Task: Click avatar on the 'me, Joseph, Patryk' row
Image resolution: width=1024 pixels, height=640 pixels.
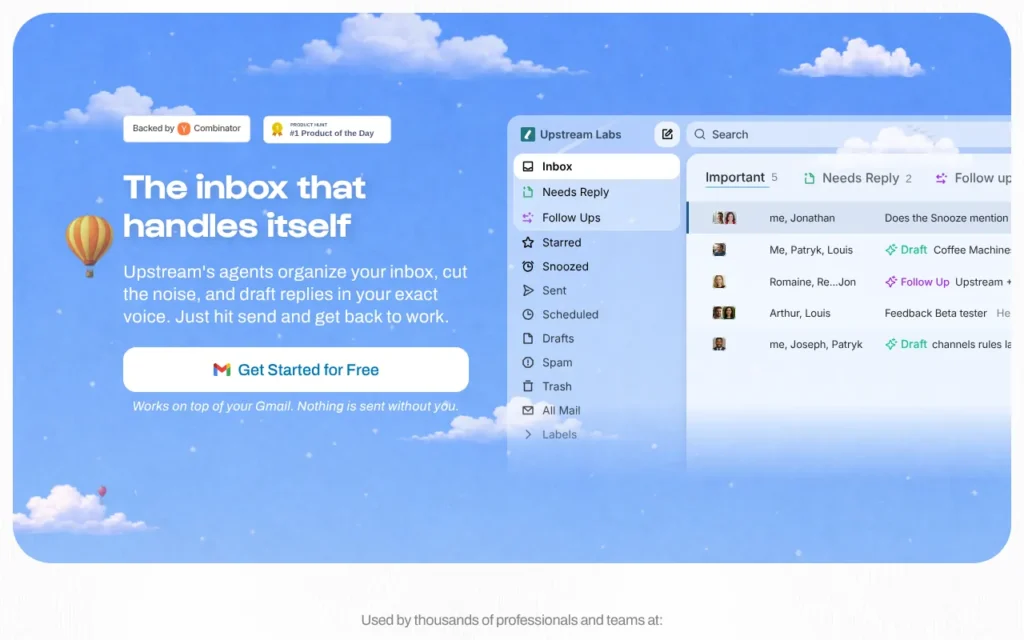Action: [x=719, y=344]
